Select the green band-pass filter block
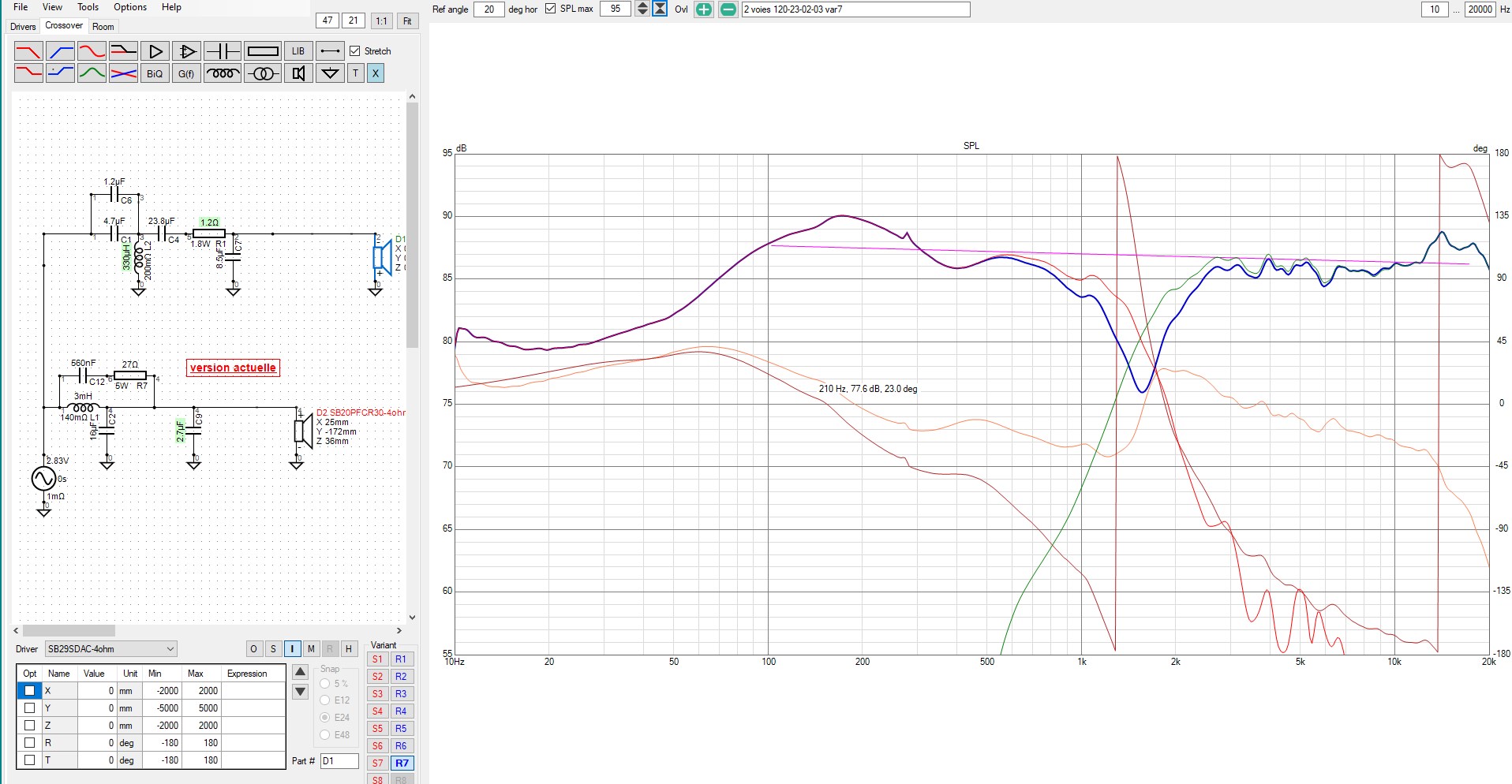The height and width of the screenshot is (784, 1512). (92, 73)
